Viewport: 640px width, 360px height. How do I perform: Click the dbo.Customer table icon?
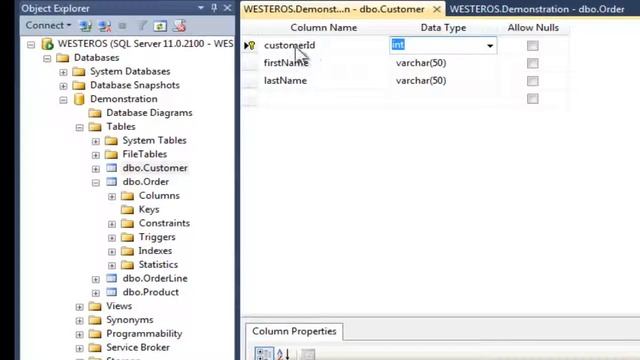click(111, 168)
